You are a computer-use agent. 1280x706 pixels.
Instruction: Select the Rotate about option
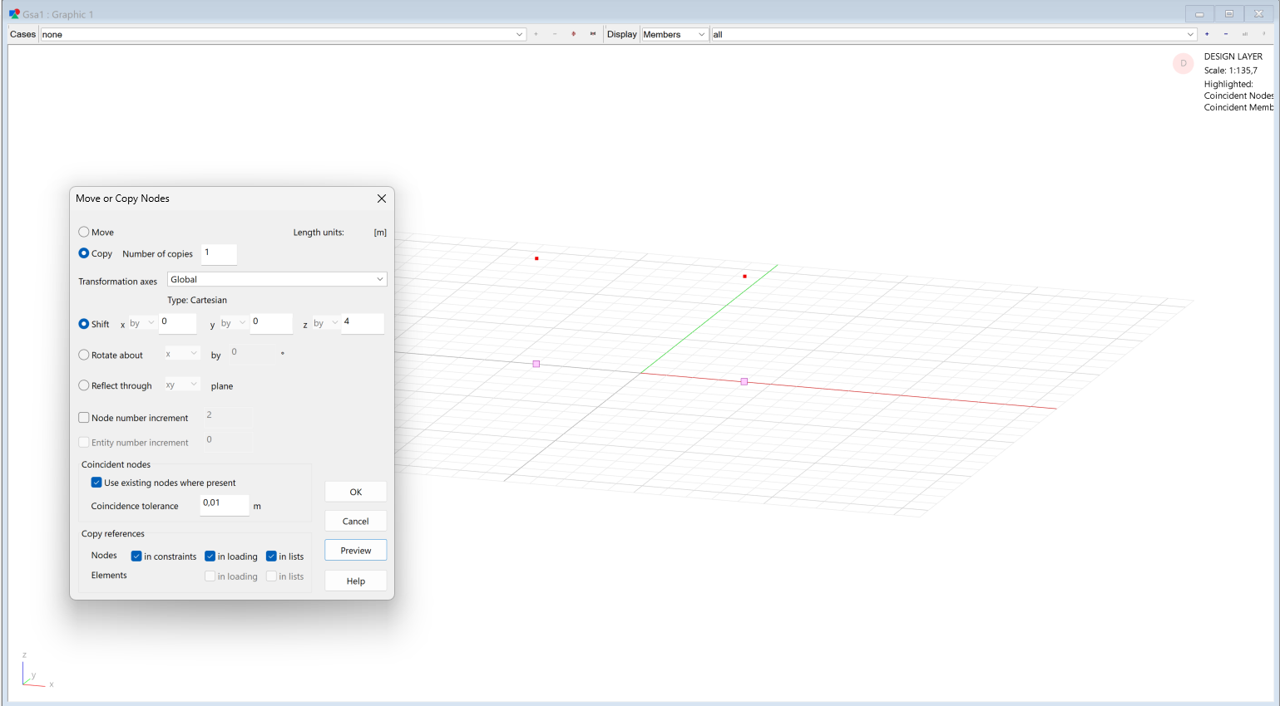pos(84,355)
